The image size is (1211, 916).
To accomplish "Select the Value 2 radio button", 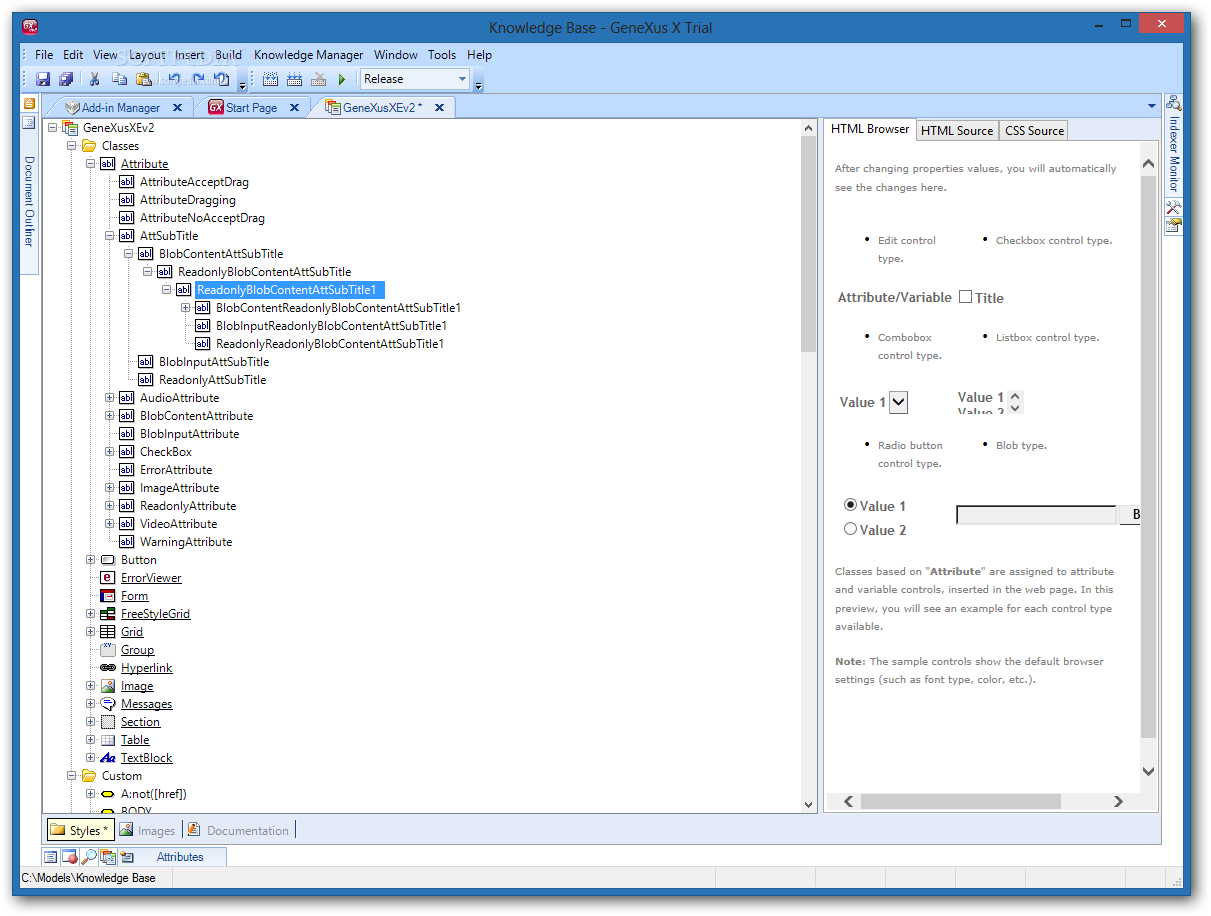I will click(x=850, y=529).
